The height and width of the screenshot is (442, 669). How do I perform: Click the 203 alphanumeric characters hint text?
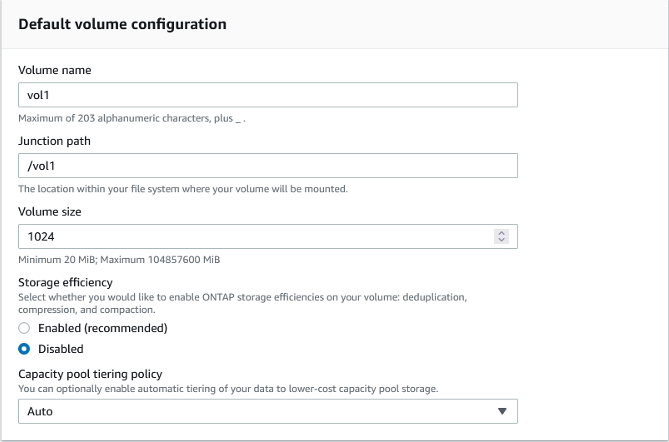pos(132,118)
